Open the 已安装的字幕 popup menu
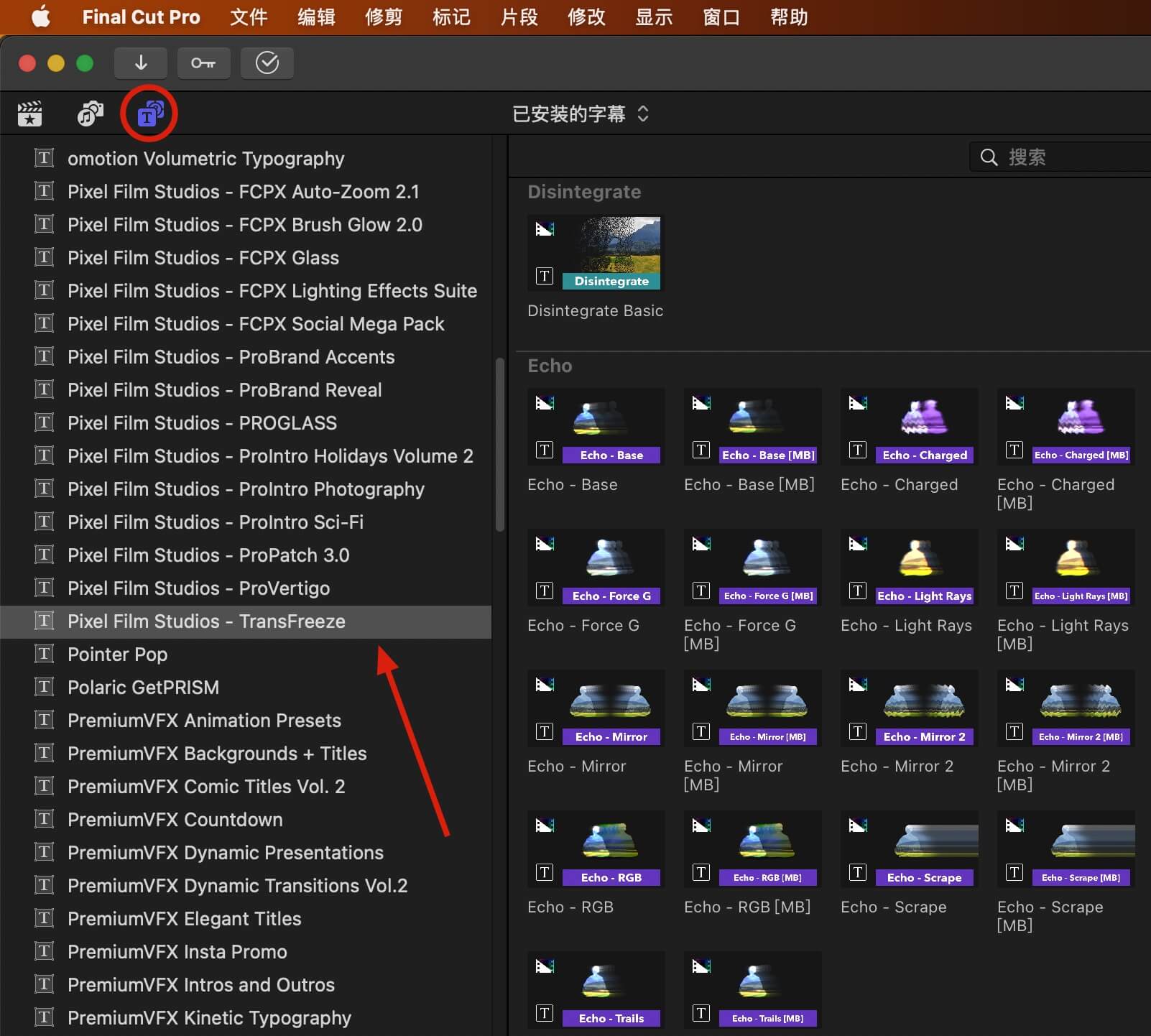This screenshot has height=1036, width=1151. click(581, 114)
